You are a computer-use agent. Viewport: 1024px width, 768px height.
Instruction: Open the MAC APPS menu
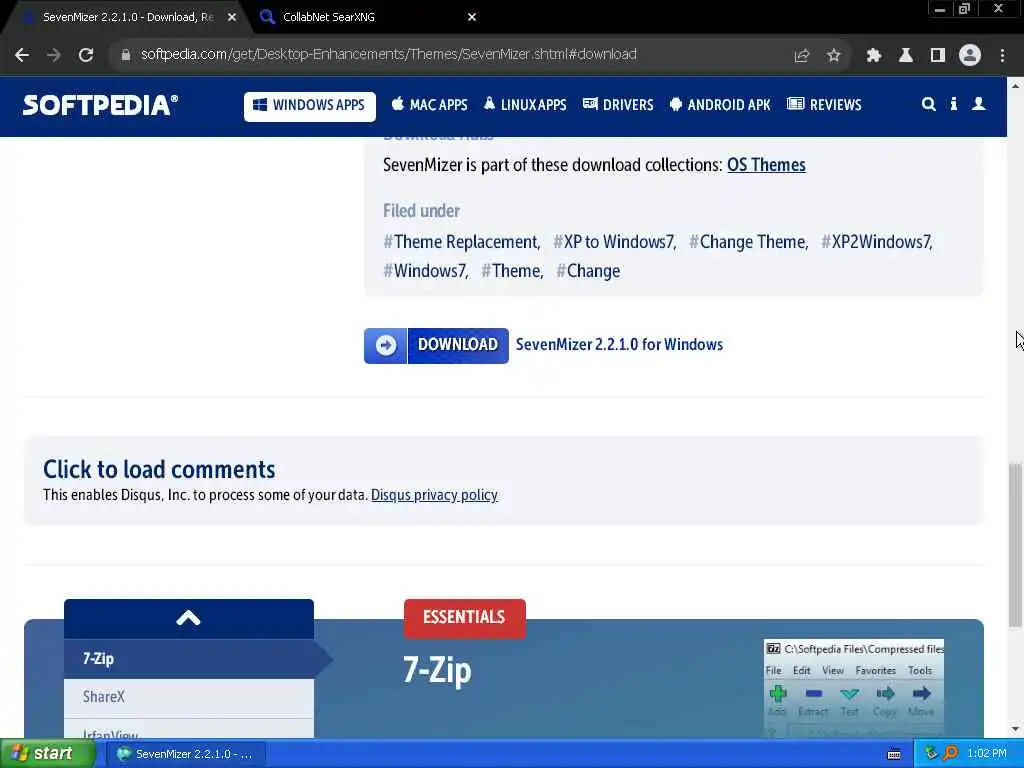point(430,105)
